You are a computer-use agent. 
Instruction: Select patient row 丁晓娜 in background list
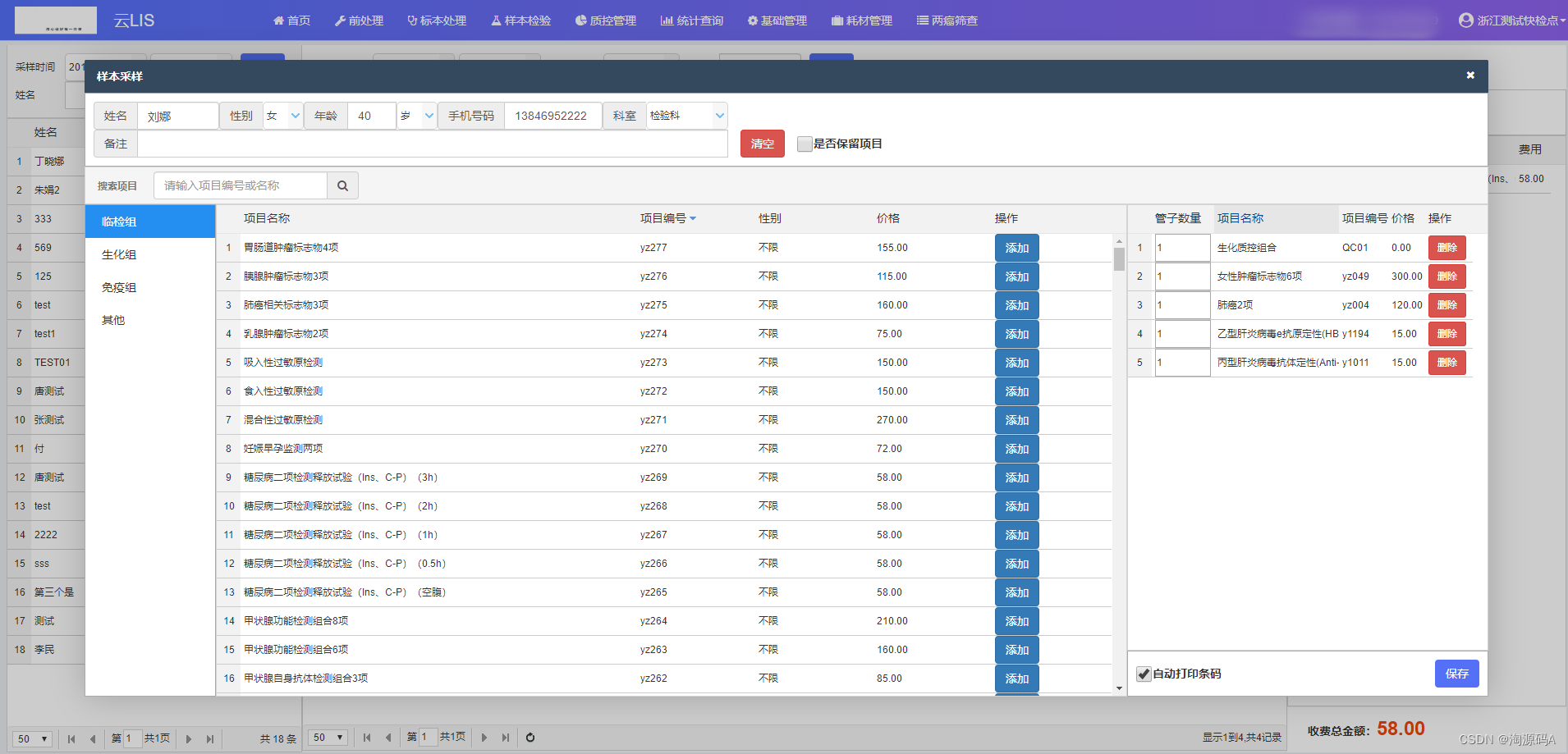(47, 162)
